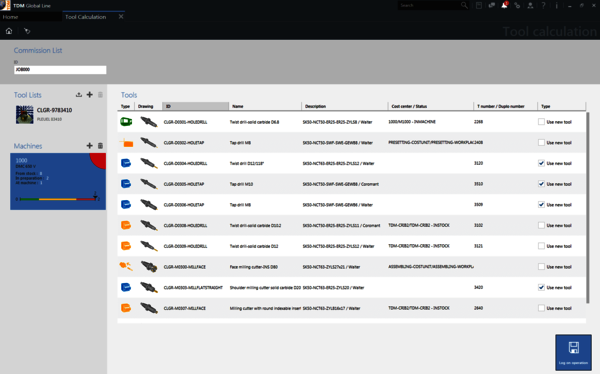Image resolution: width=600 pixels, height=374 pixels.
Task: Select ID text CLGR-D0306-HOLETAP
Action: (x=184, y=205)
